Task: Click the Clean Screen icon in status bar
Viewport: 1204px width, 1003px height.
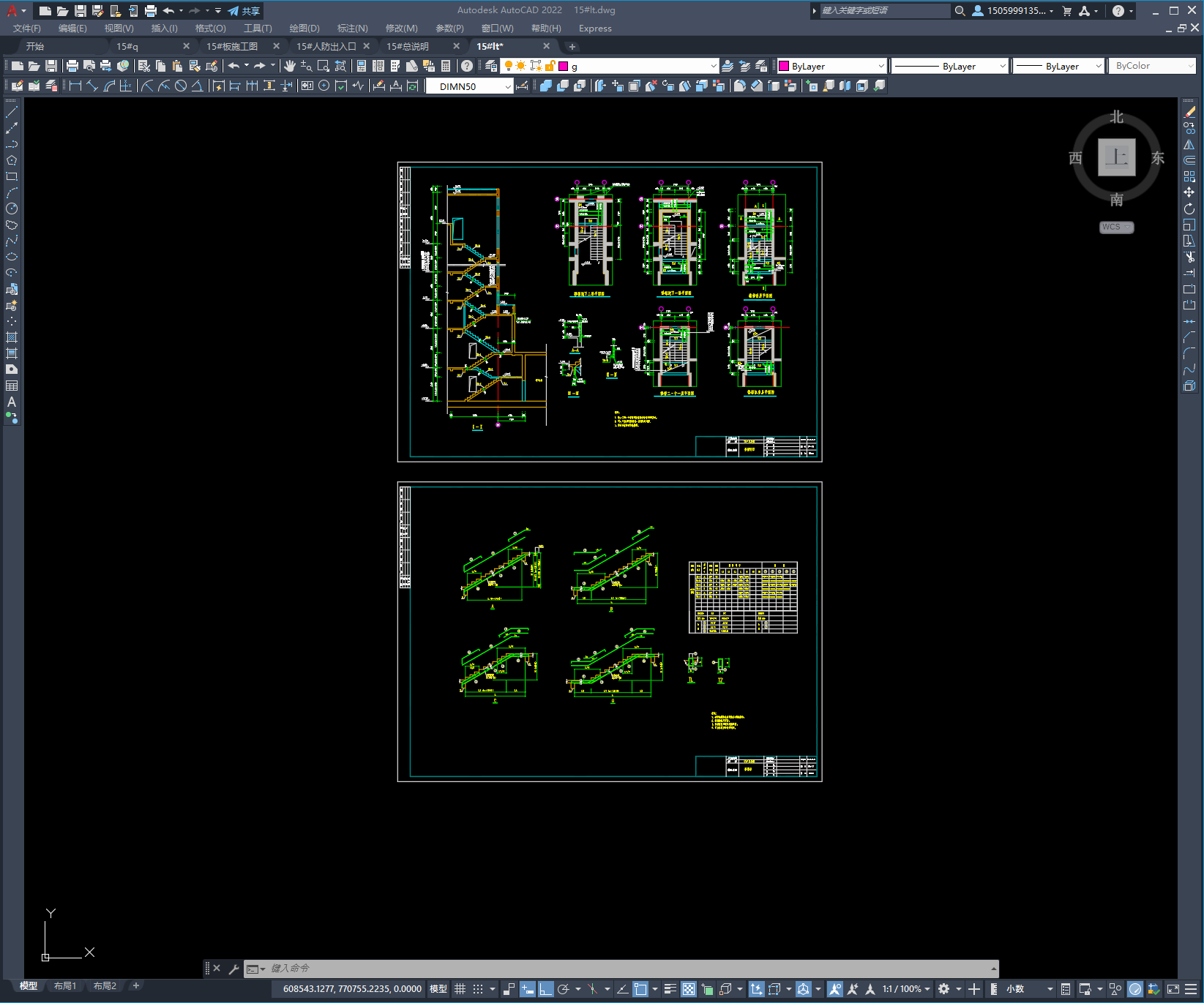Action: point(1173,989)
